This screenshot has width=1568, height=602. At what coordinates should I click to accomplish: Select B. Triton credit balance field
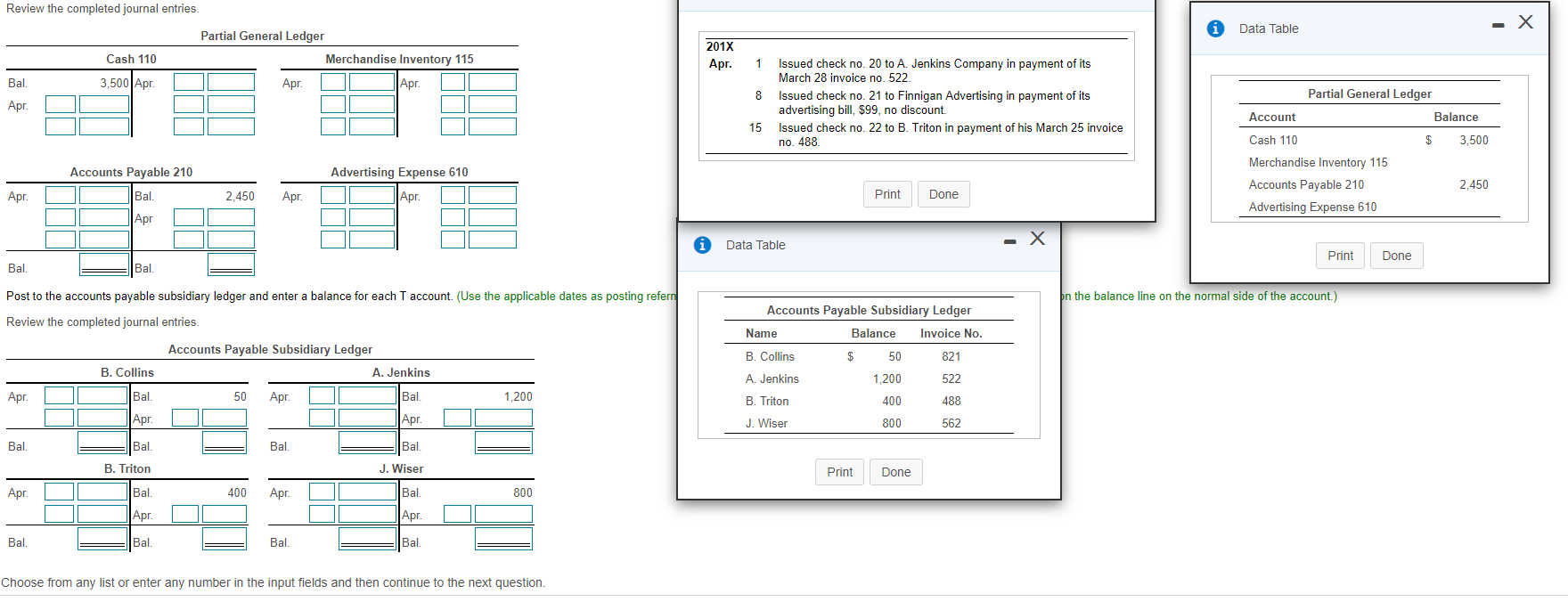225,539
